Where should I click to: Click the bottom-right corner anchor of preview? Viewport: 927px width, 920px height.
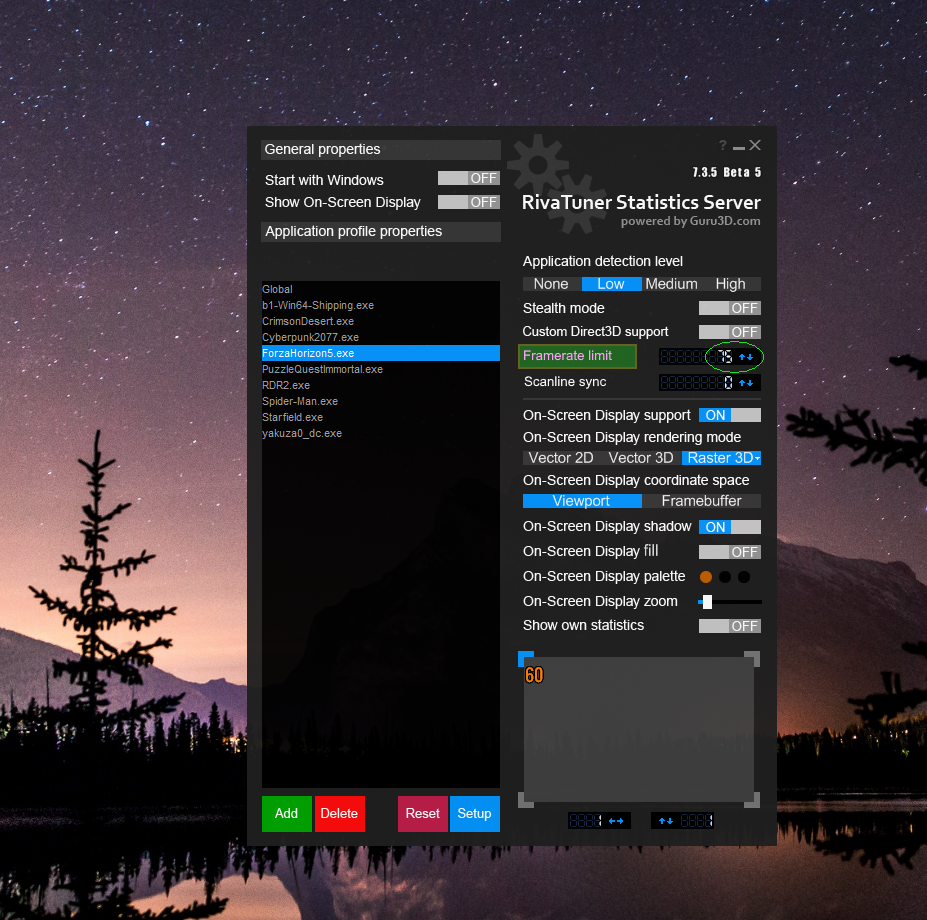click(x=752, y=800)
